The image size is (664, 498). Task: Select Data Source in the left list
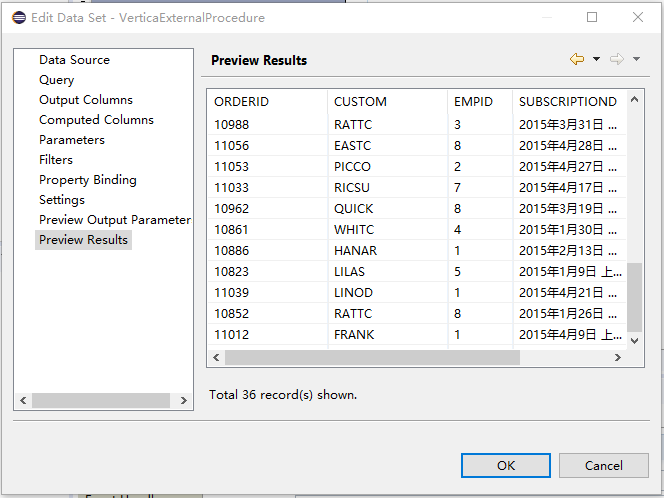pos(74,60)
